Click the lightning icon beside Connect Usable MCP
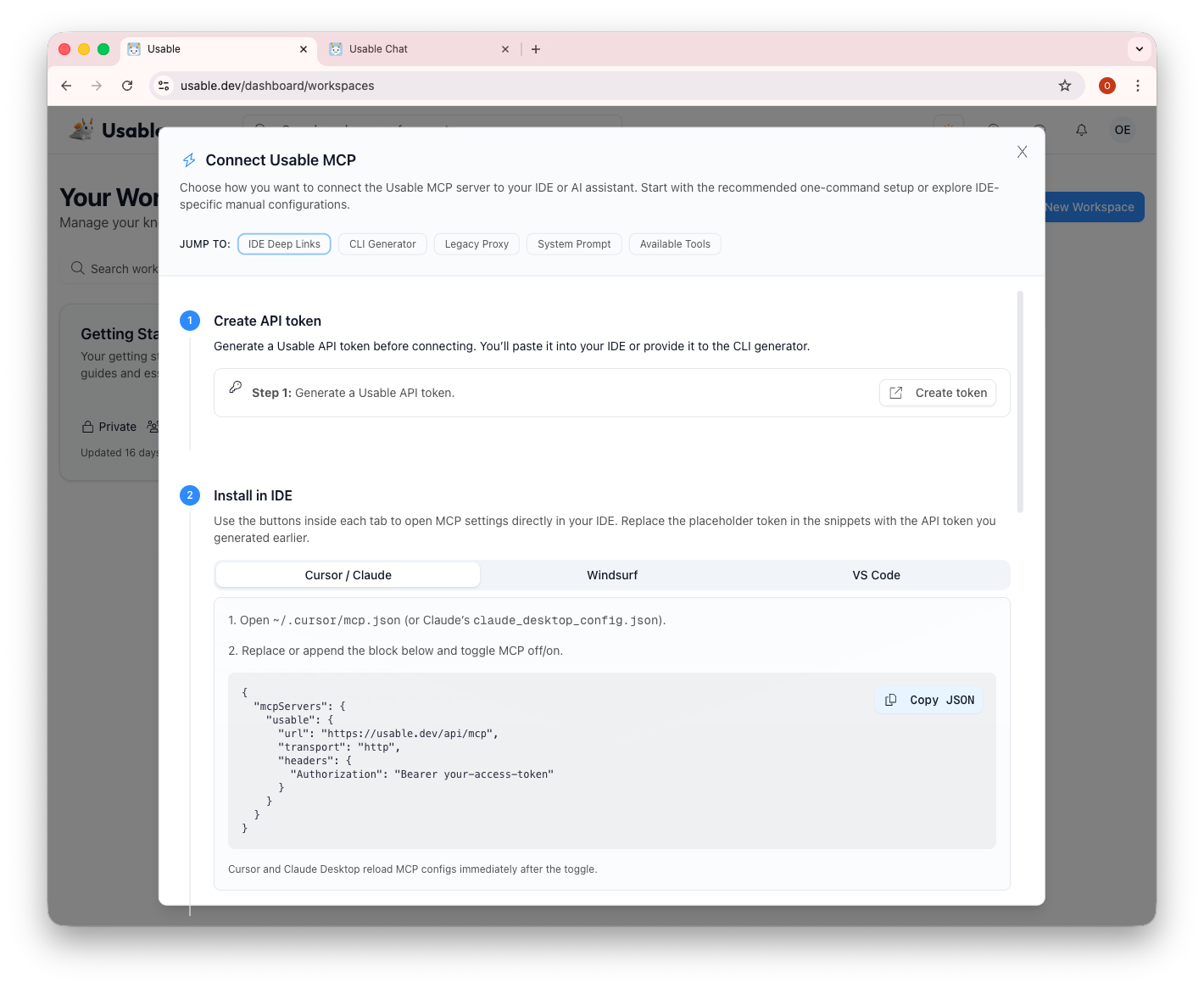Screen dimensions: 1204x989 click(x=189, y=159)
